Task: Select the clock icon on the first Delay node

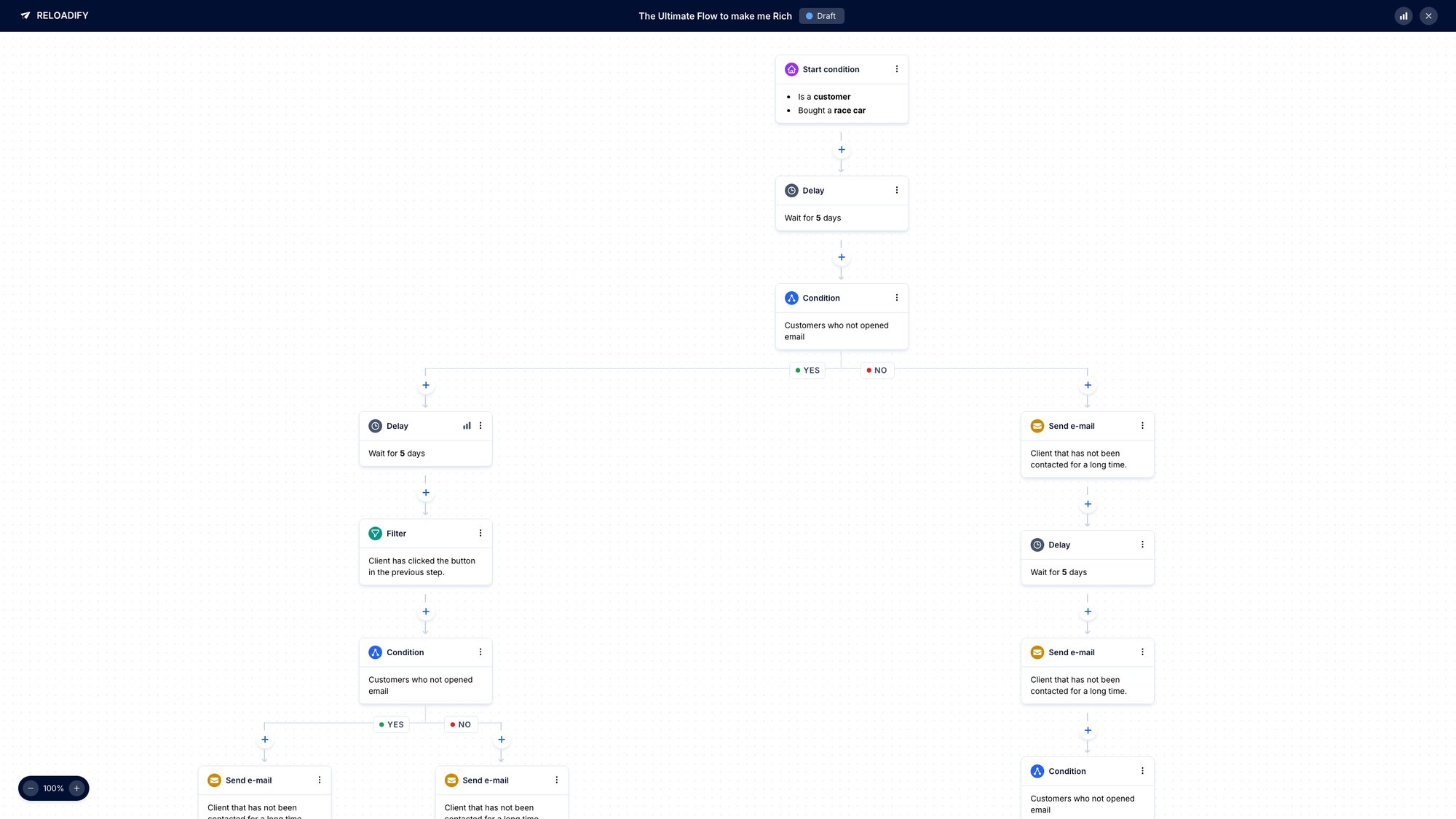Action: [x=791, y=190]
